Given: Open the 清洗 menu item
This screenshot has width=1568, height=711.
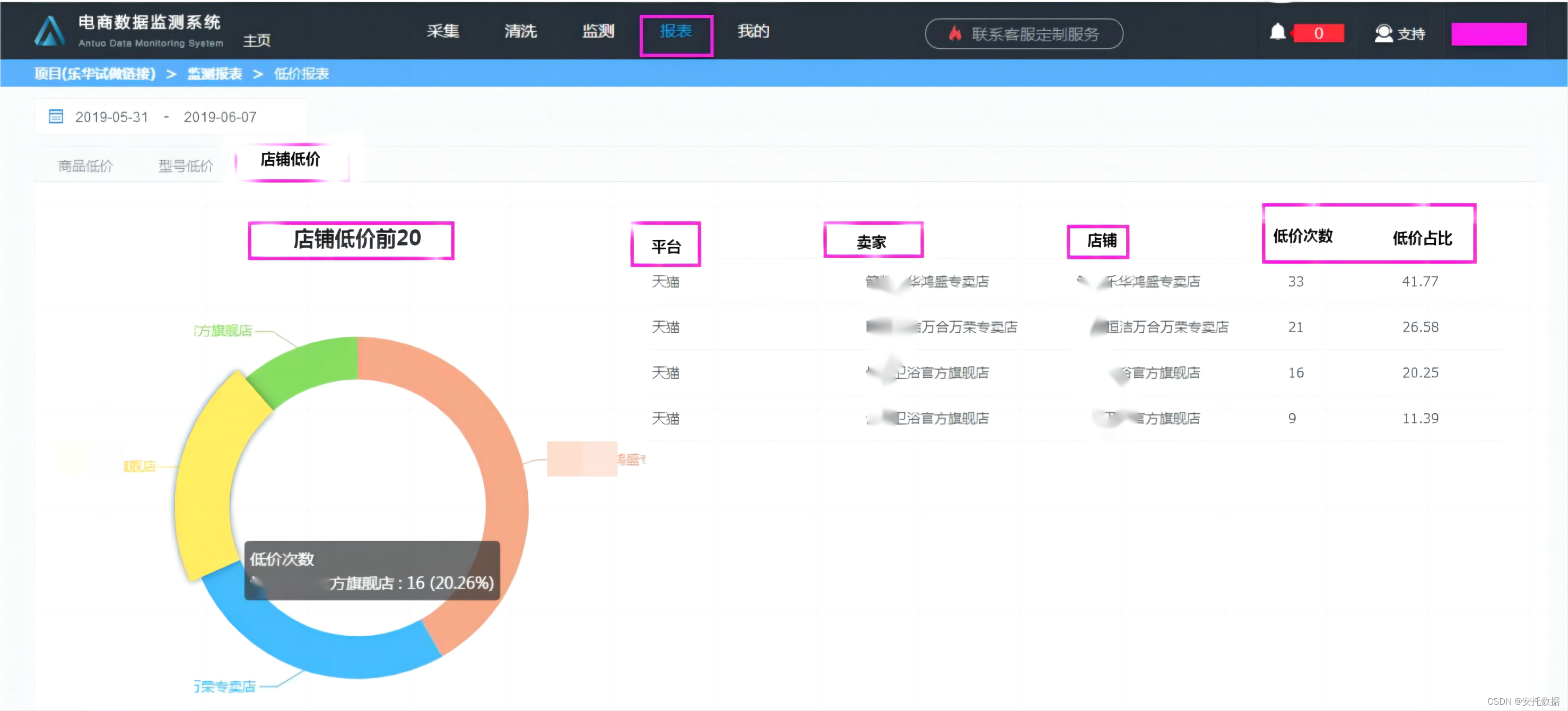Looking at the screenshot, I should click(520, 31).
